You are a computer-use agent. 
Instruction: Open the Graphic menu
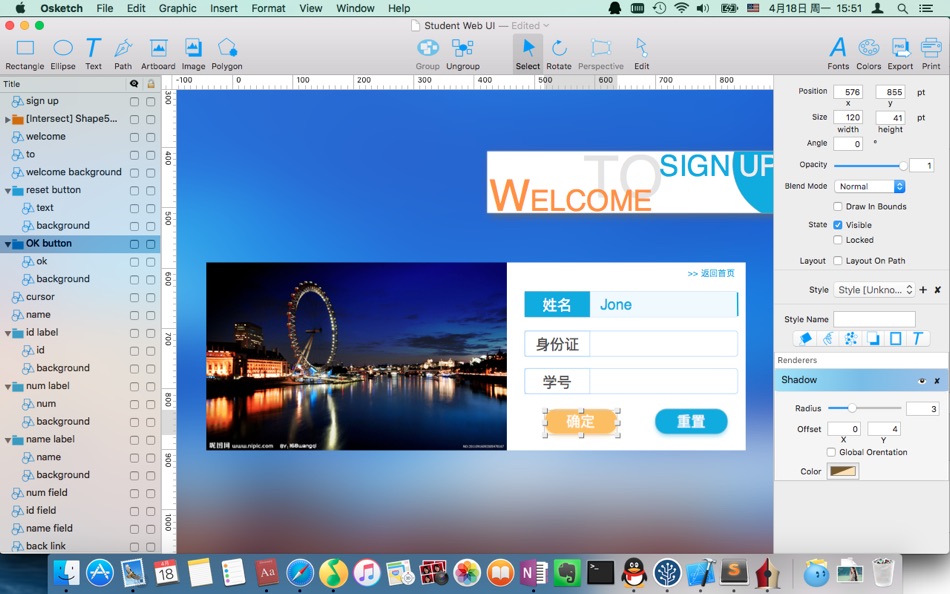point(178,8)
